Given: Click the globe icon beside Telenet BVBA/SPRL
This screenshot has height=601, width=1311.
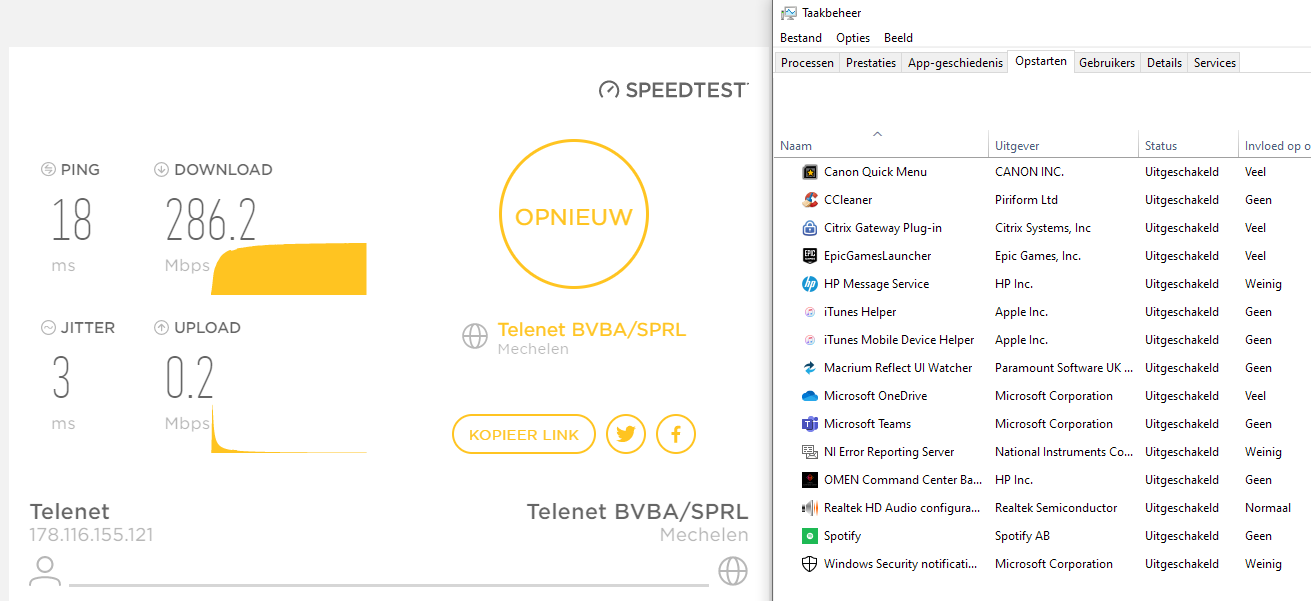Looking at the screenshot, I should (475, 336).
